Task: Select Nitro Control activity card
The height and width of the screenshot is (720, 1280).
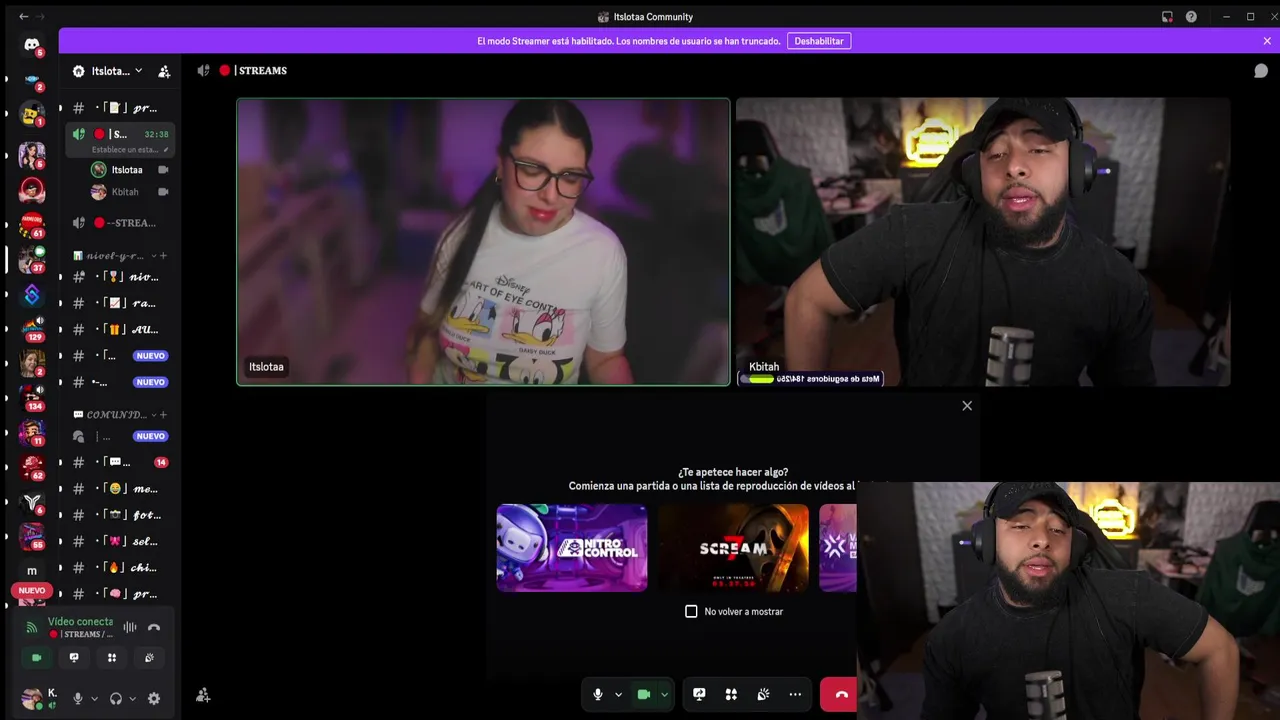Action: (x=572, y=548)
